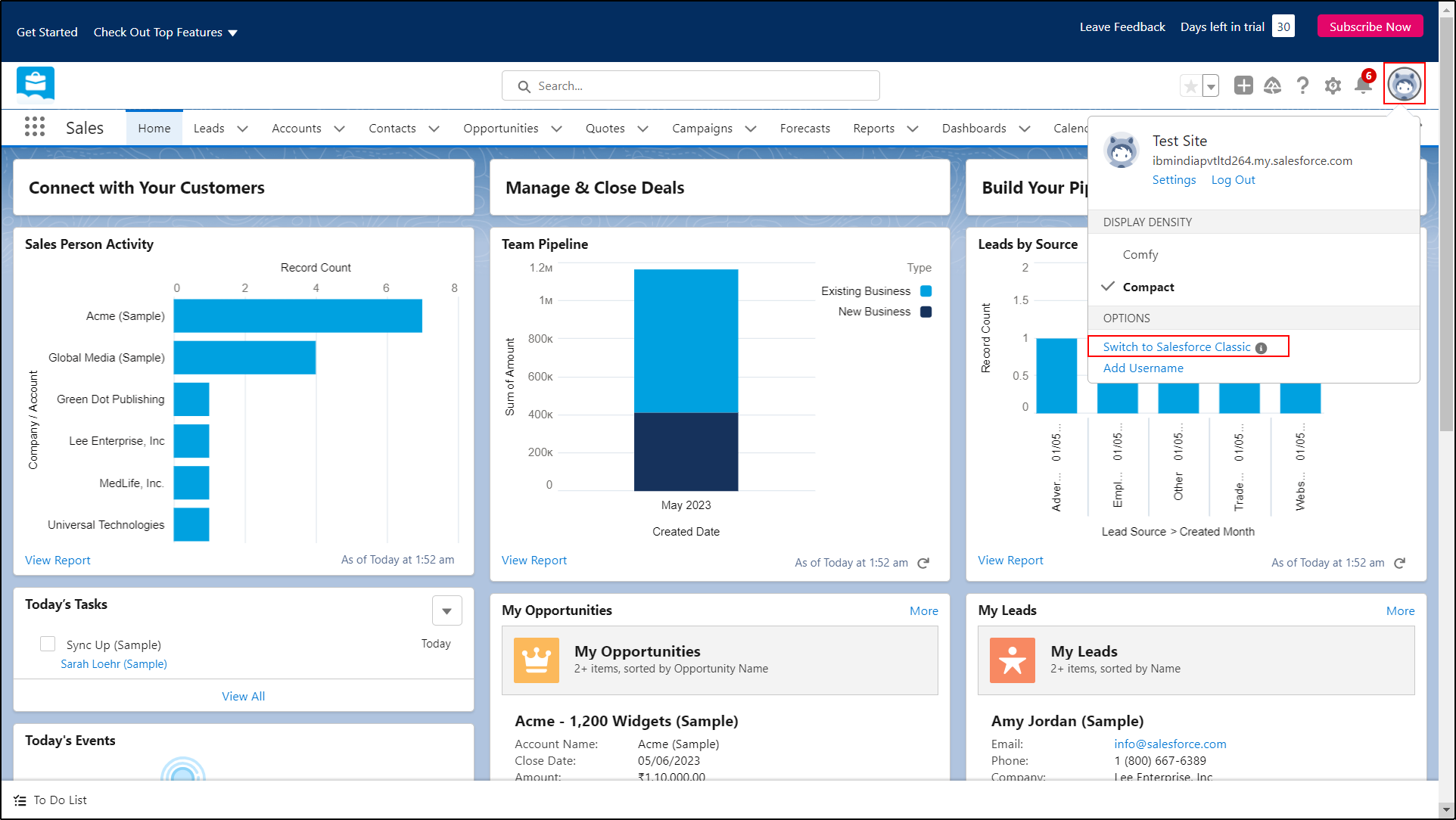Expand the Opportunities tab dropdown chevron
The image size is (1456, 820).
tap(557, 129)
